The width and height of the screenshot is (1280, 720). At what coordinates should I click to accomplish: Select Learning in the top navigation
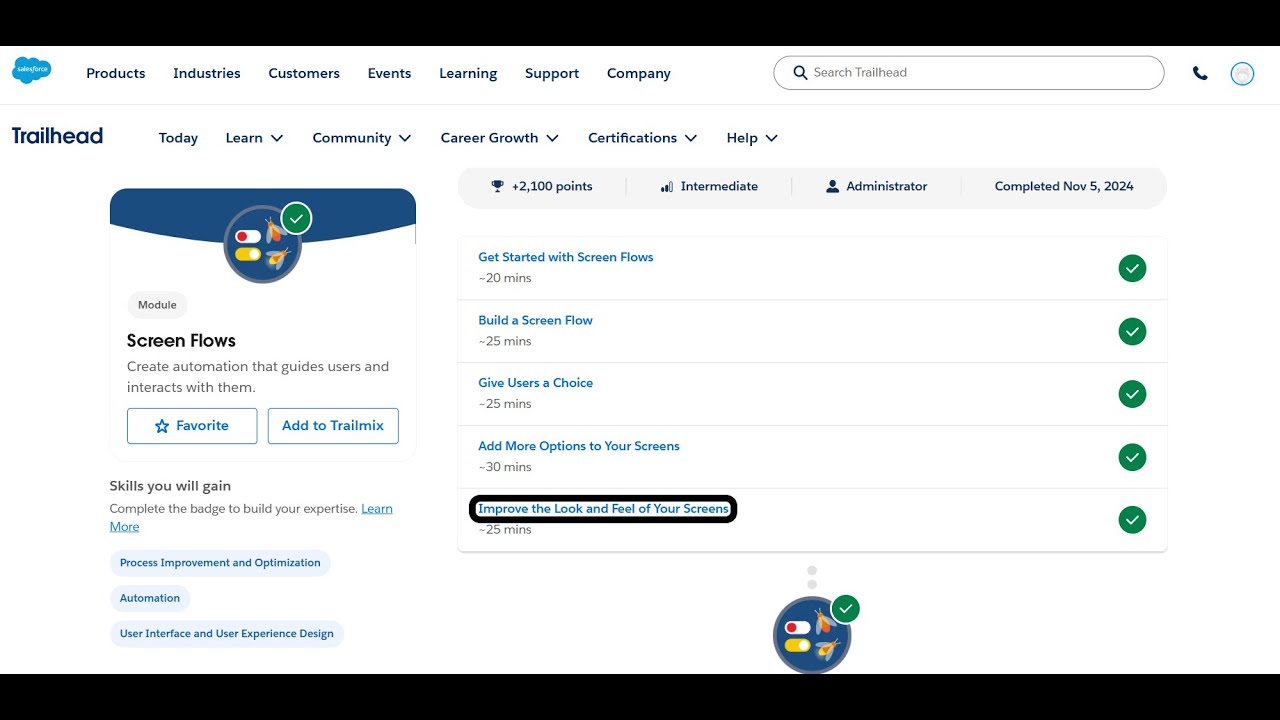[x=468, y=73]
